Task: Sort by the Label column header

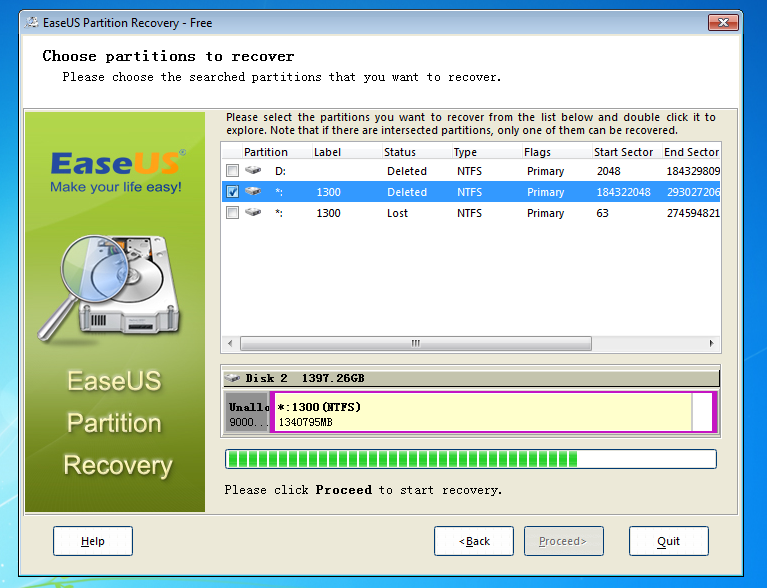Action: click(x=346, y=152)
